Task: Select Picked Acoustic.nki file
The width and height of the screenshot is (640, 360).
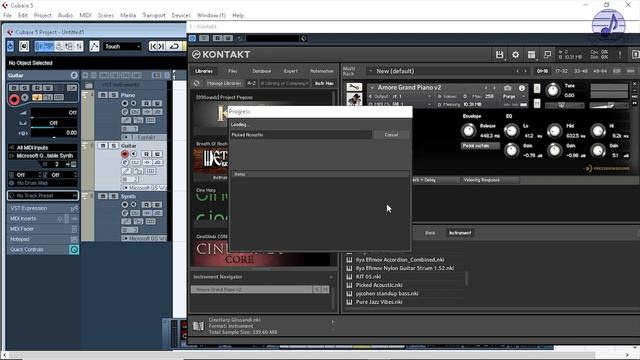Action: tap(379, 285)
